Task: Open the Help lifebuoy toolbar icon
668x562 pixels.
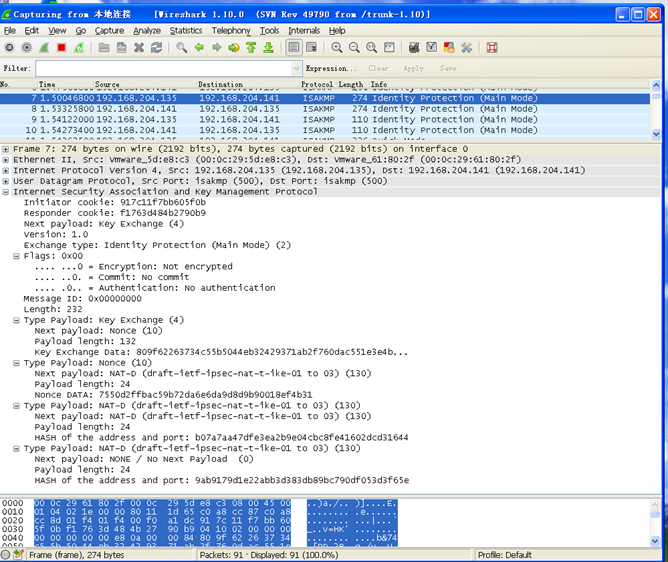Action: 492,47
